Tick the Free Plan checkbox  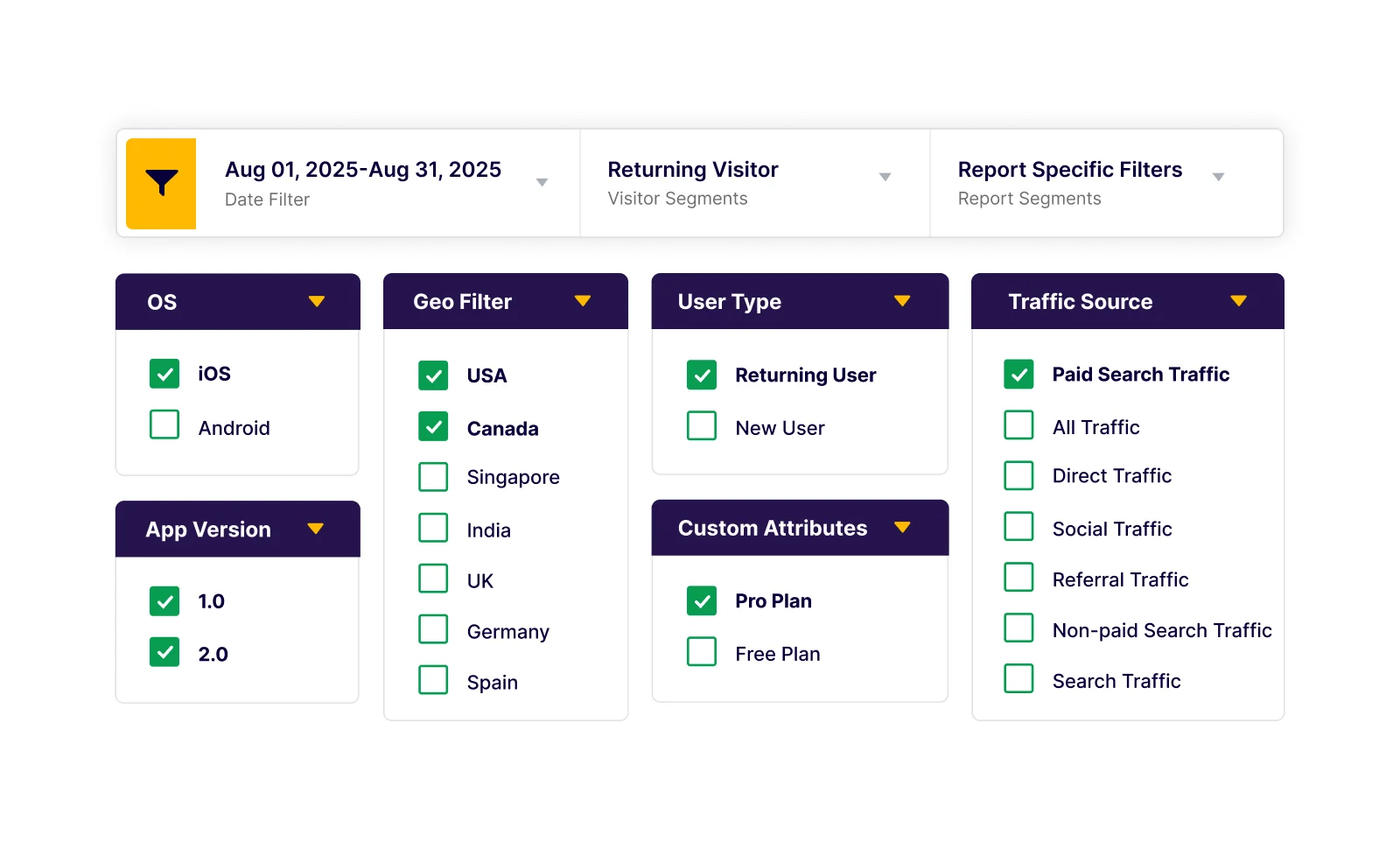tap(702, 652)
